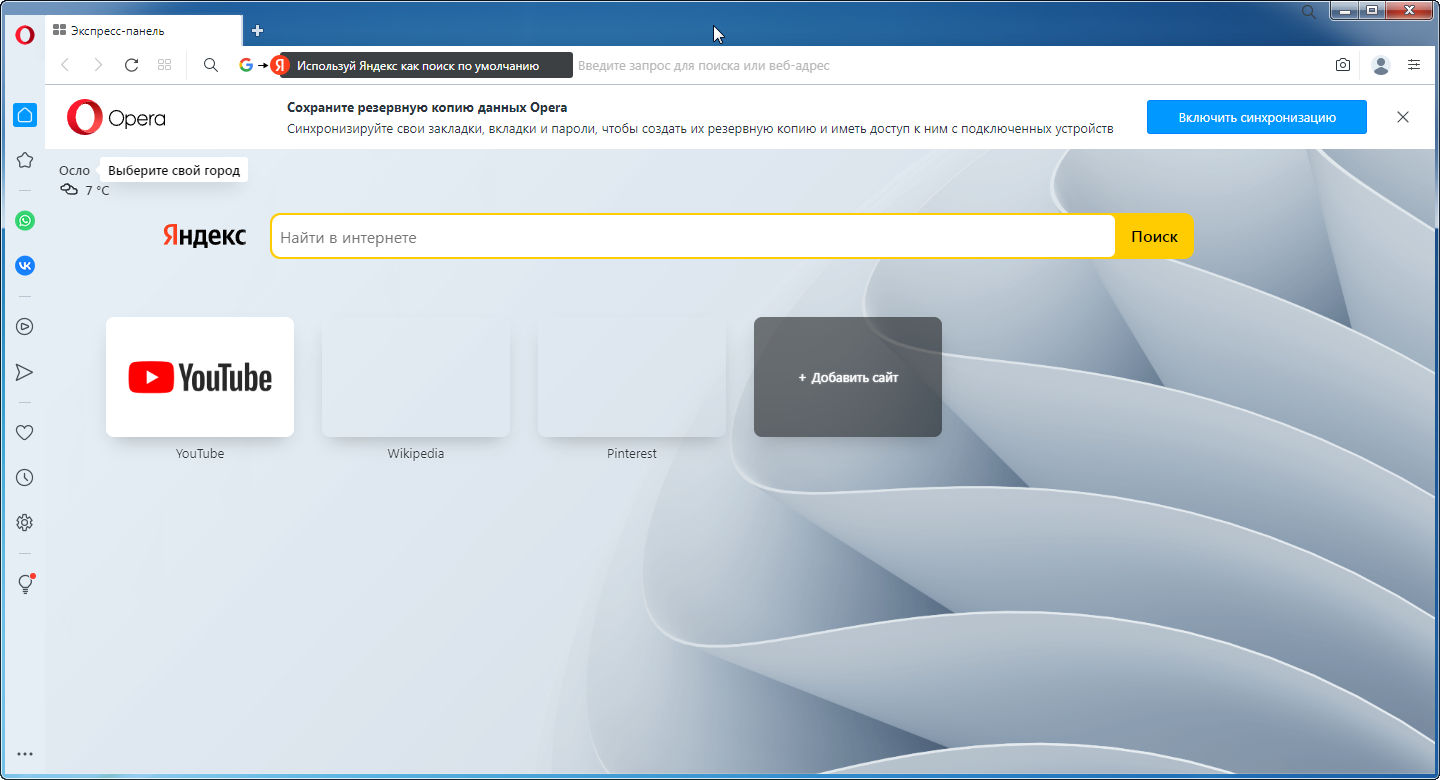Click the Включить синхронизацию button
Screen dimensions: 1440x780
pos(1256,117)
